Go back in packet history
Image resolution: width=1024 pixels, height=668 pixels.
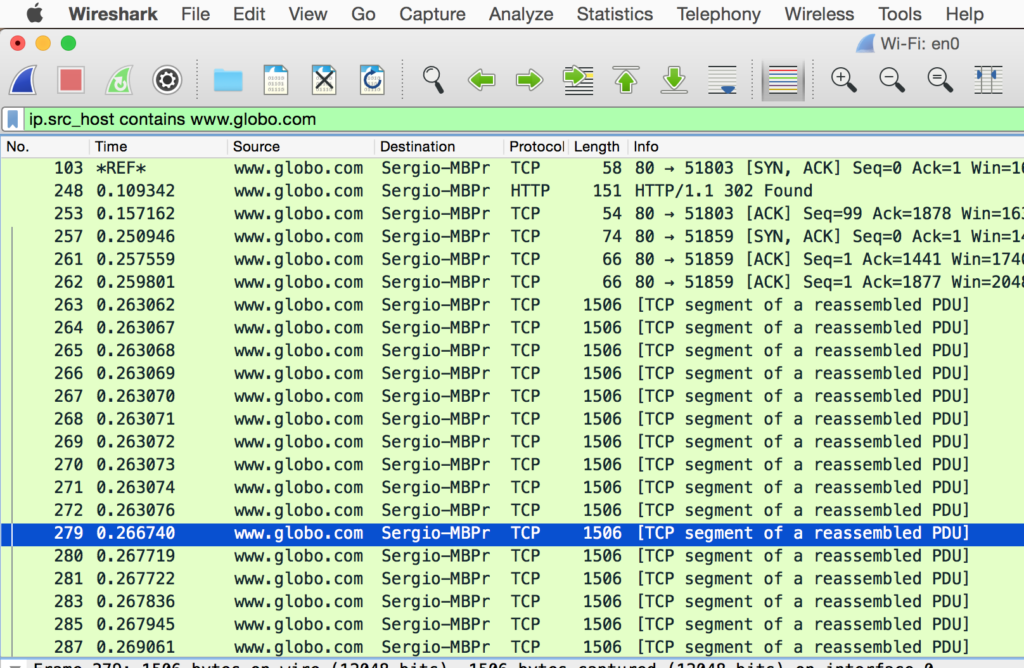pyautogui.click(x=481, y=80)
